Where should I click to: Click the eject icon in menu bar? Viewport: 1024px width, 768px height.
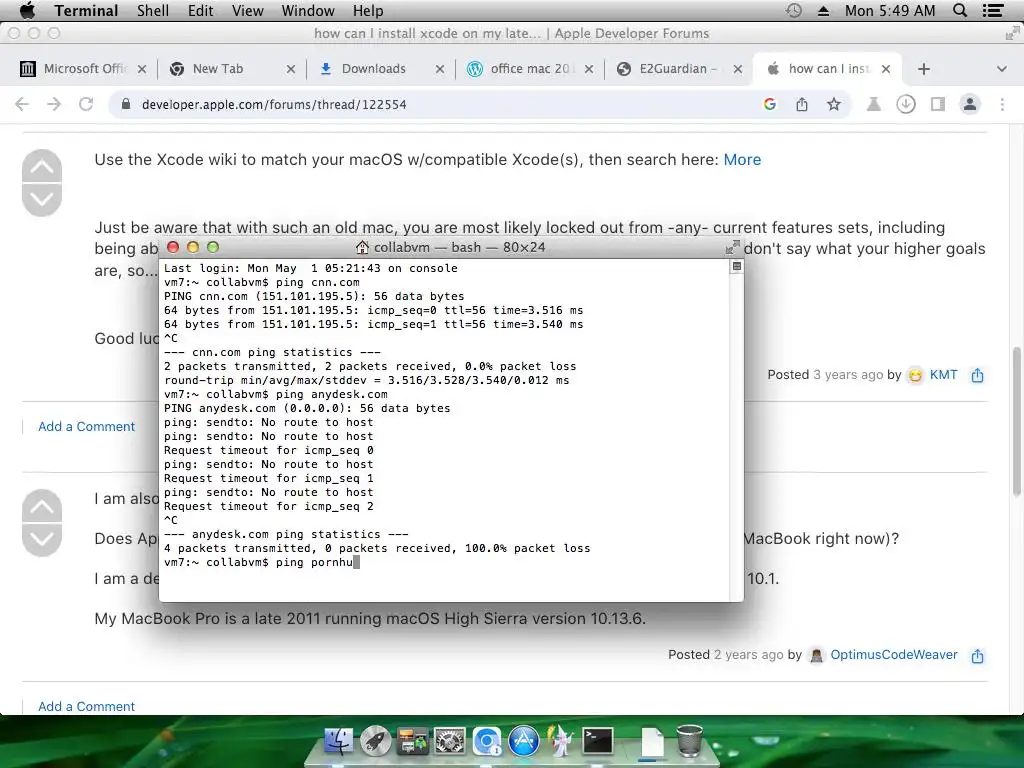[x=823, y=10]
